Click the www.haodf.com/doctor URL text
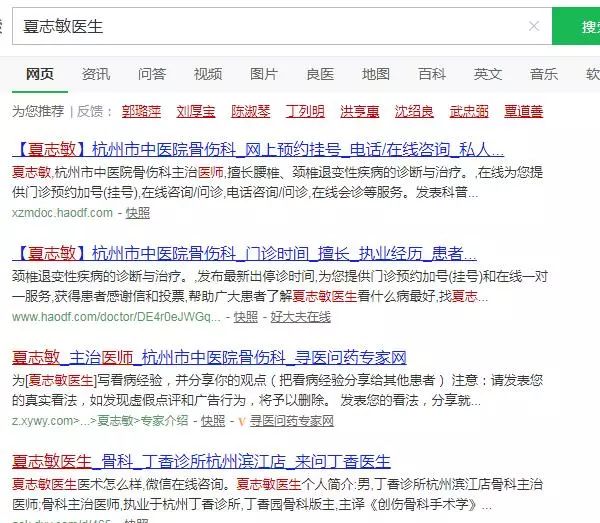Screen dimensions: 600x523 pyautogui.click(x=116, y=317)
